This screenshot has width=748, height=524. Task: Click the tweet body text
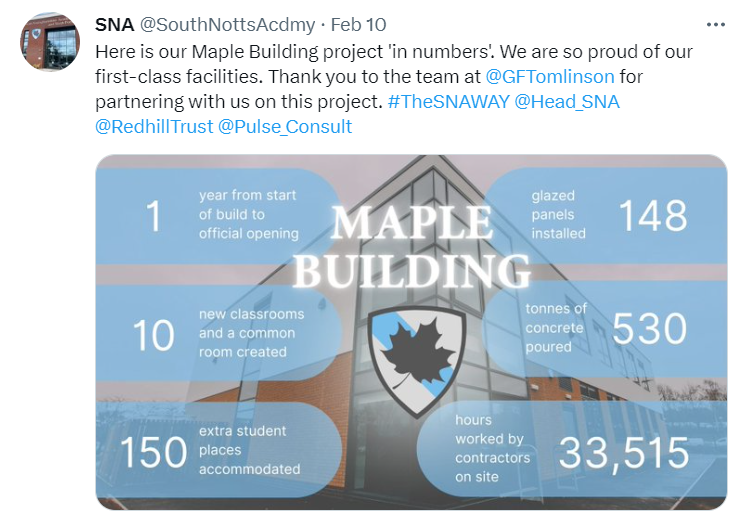pyautogui.click(x=394, y=89)
